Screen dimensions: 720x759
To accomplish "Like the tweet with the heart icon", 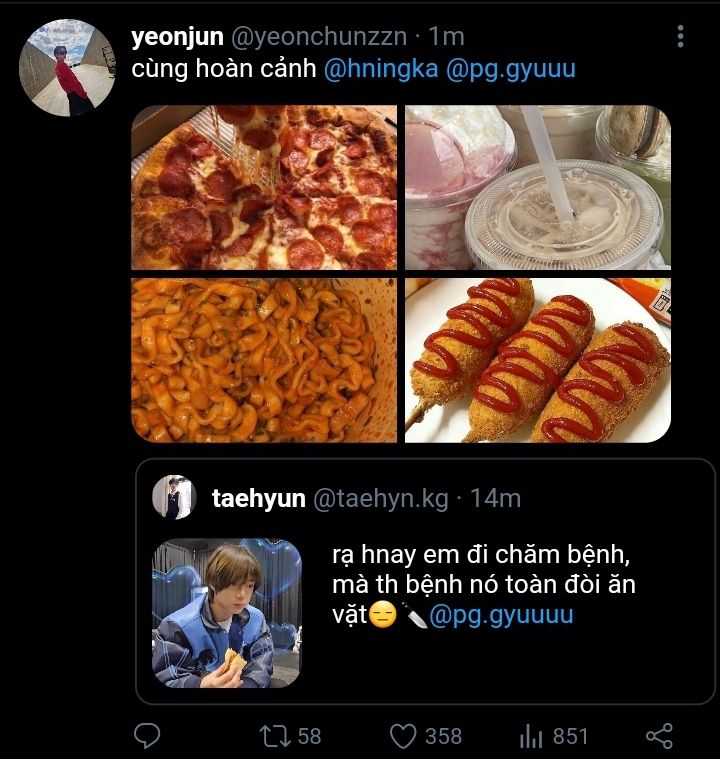I will [402, 736].
